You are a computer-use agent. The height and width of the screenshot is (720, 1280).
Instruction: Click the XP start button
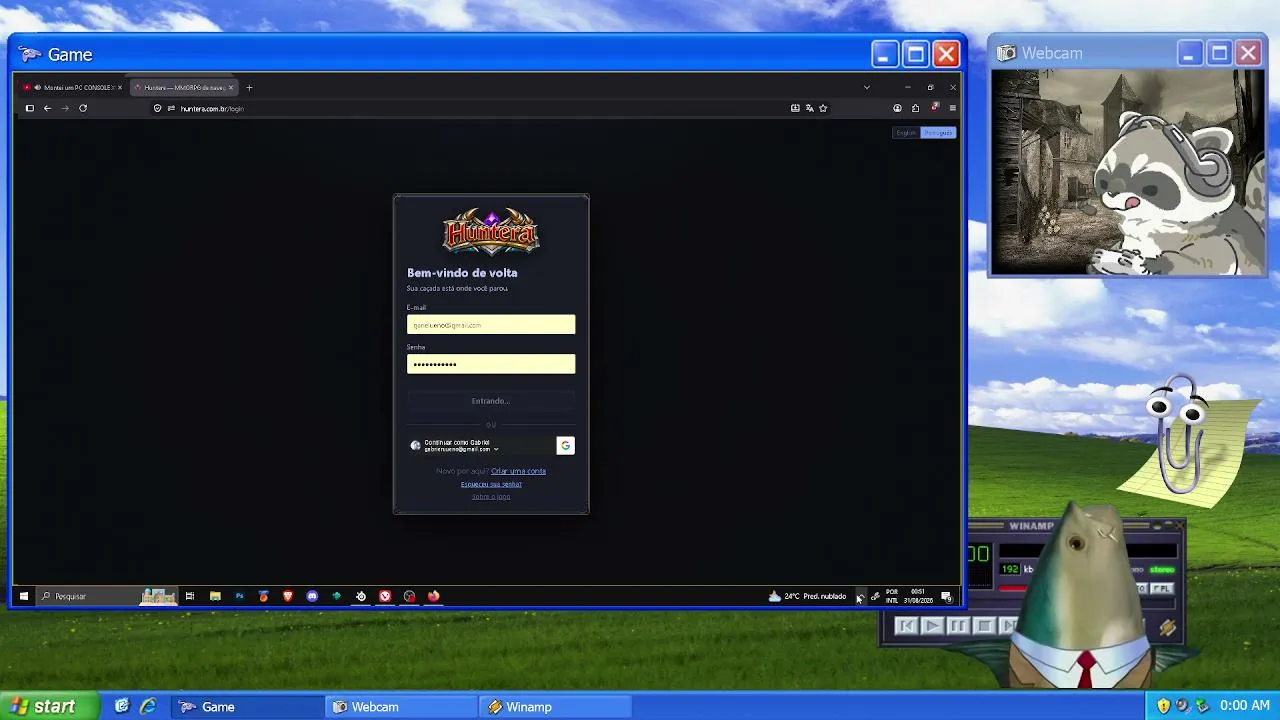[x=49, y=706]
